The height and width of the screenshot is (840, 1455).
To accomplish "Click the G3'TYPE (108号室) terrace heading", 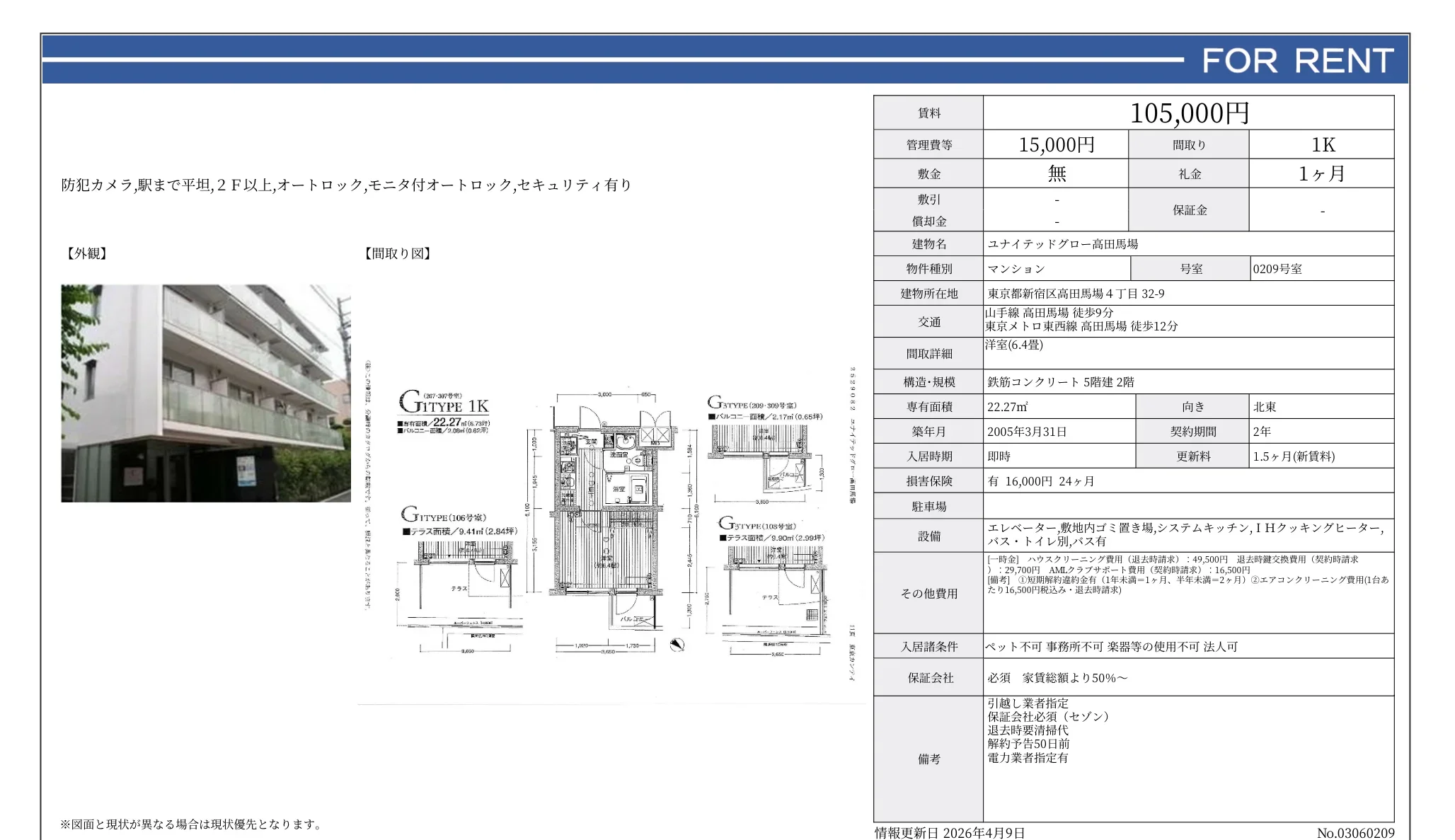I will point(757,524).
